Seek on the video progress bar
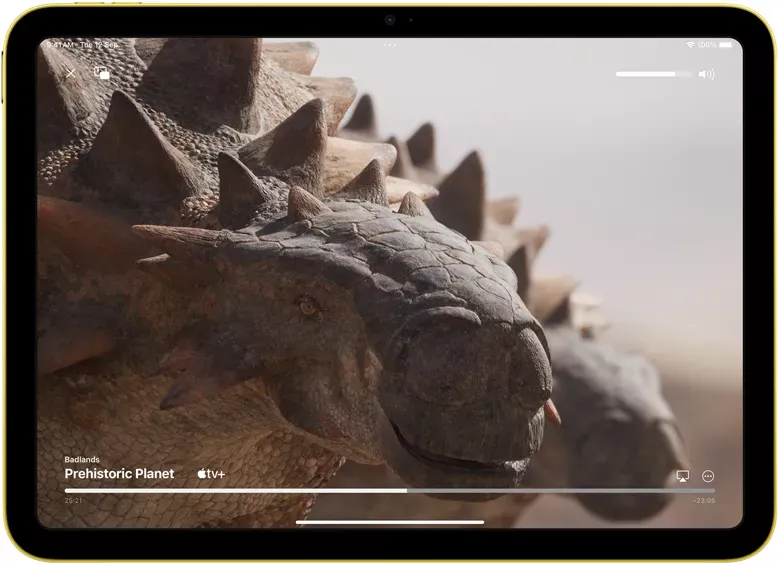The height and width of the screenshot is (564, 778). click(389, 491)
